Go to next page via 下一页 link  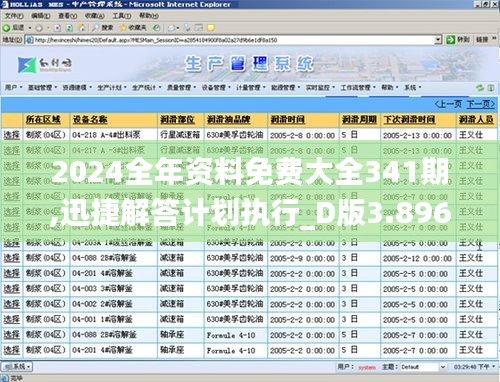point(480,104)
